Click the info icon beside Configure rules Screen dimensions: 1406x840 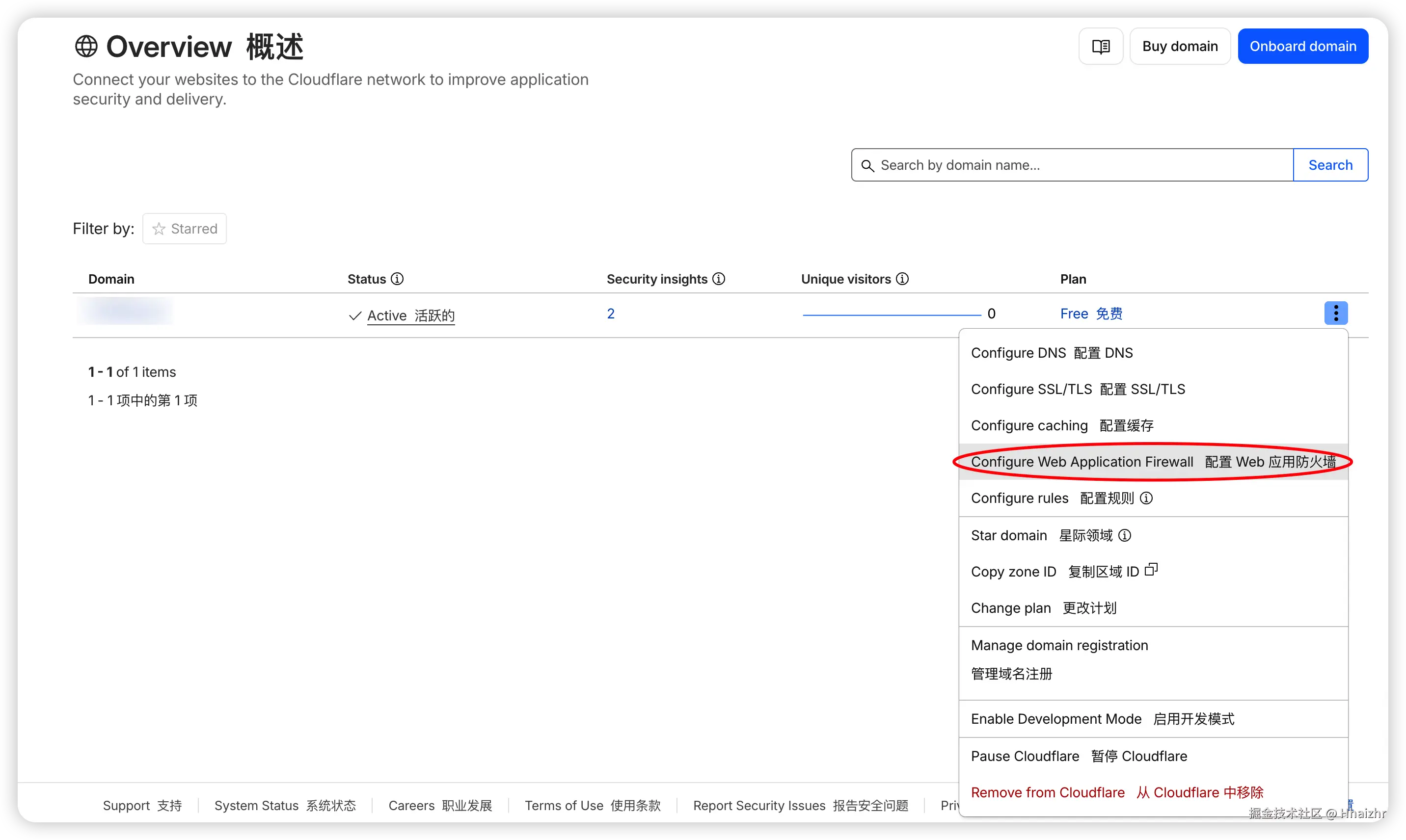[x=1146, y=498]
